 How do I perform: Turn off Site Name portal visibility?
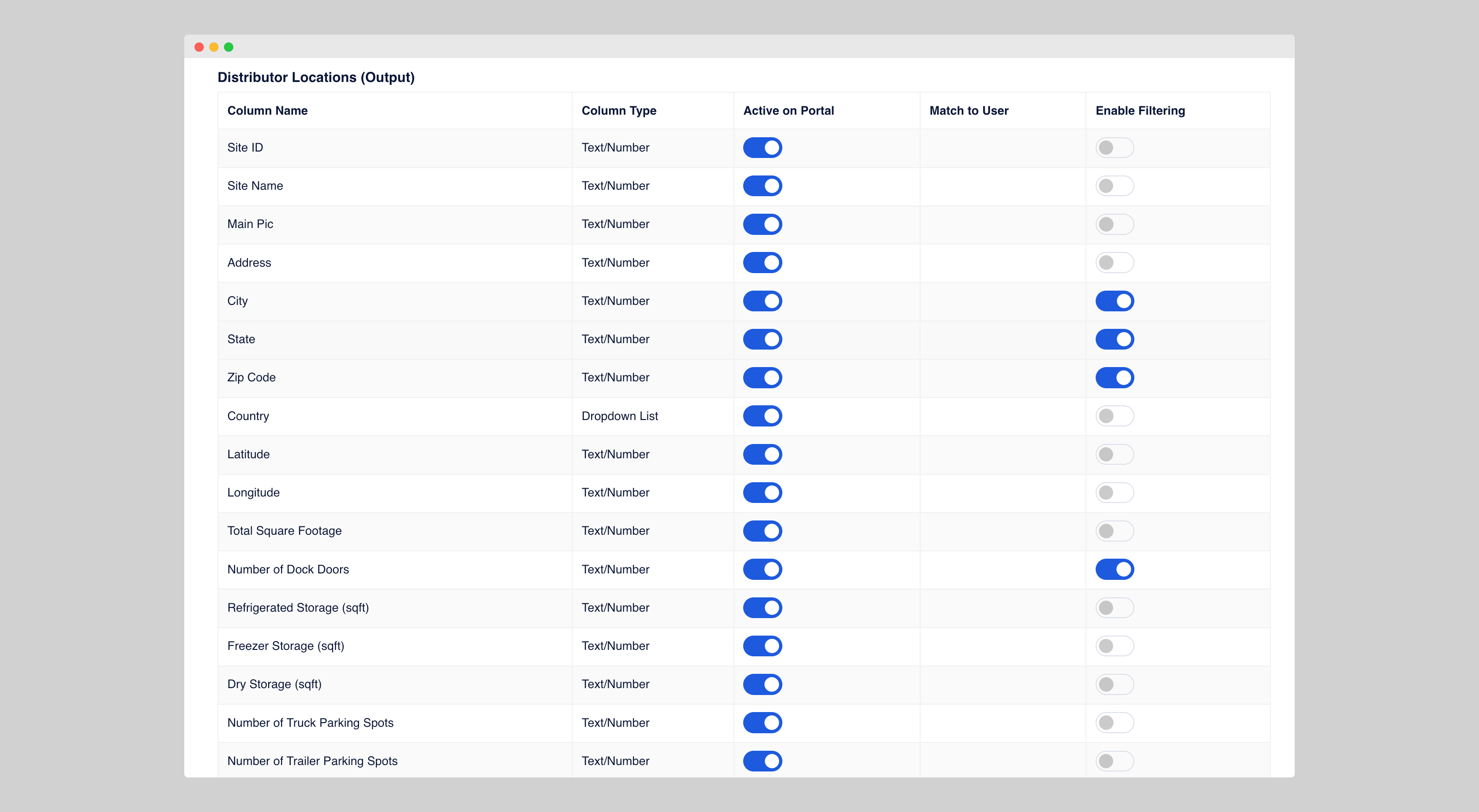pos(762,185)
